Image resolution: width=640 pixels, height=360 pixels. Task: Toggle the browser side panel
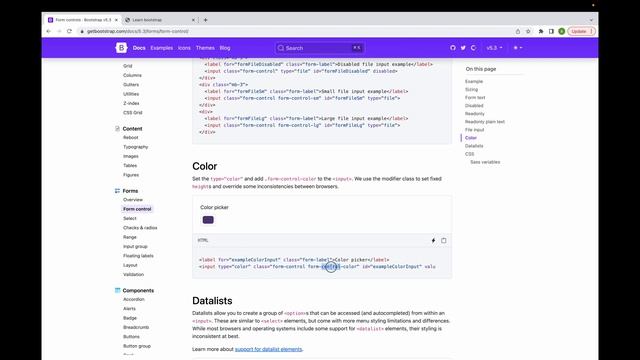click(x=551, y=31)
